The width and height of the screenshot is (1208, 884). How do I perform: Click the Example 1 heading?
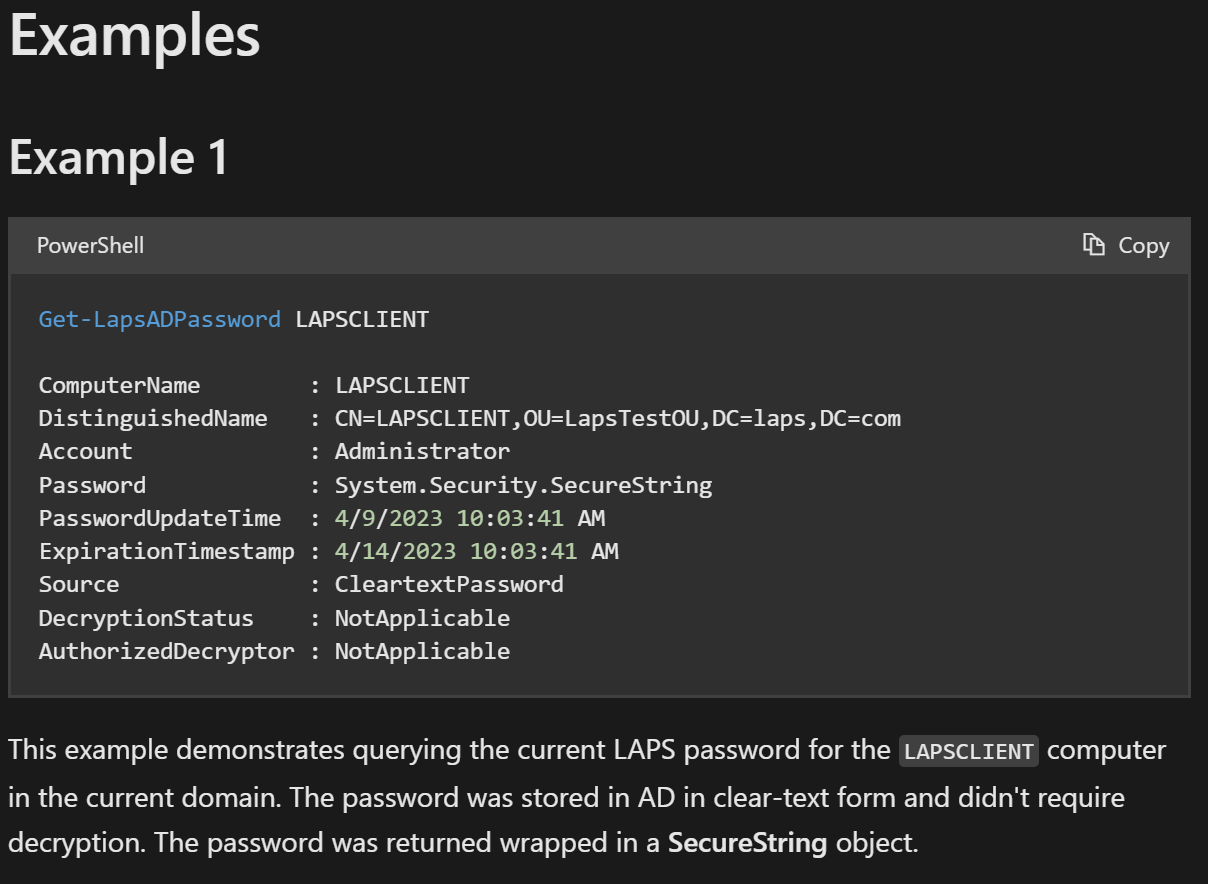[118, 158]
